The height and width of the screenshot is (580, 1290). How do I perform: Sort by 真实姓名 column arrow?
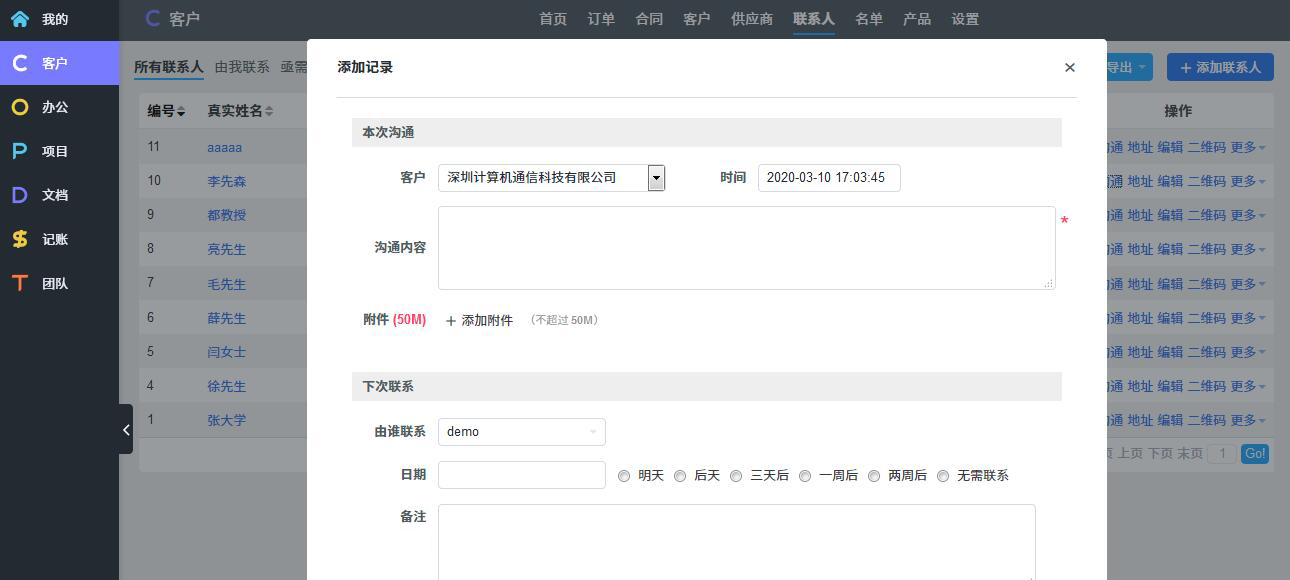point(269,112)
